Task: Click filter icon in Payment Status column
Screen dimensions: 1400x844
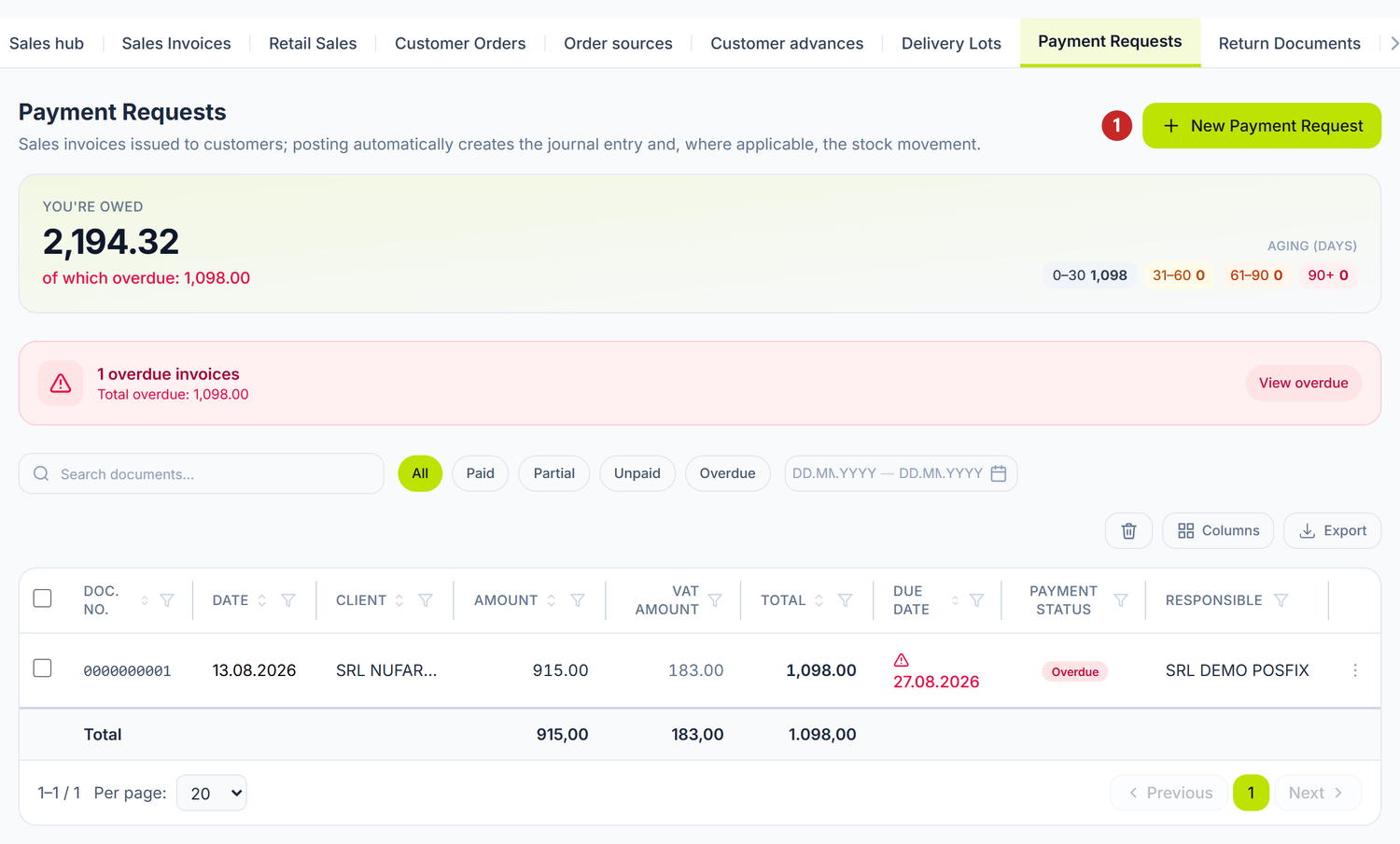Action: [1121, 600]
